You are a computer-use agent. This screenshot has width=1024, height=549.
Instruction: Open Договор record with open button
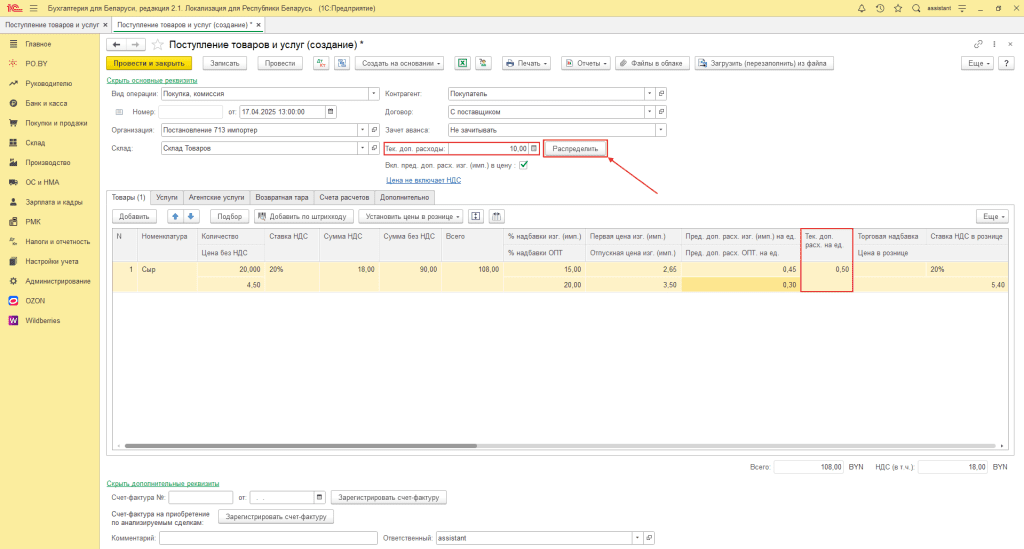(661, 112)
